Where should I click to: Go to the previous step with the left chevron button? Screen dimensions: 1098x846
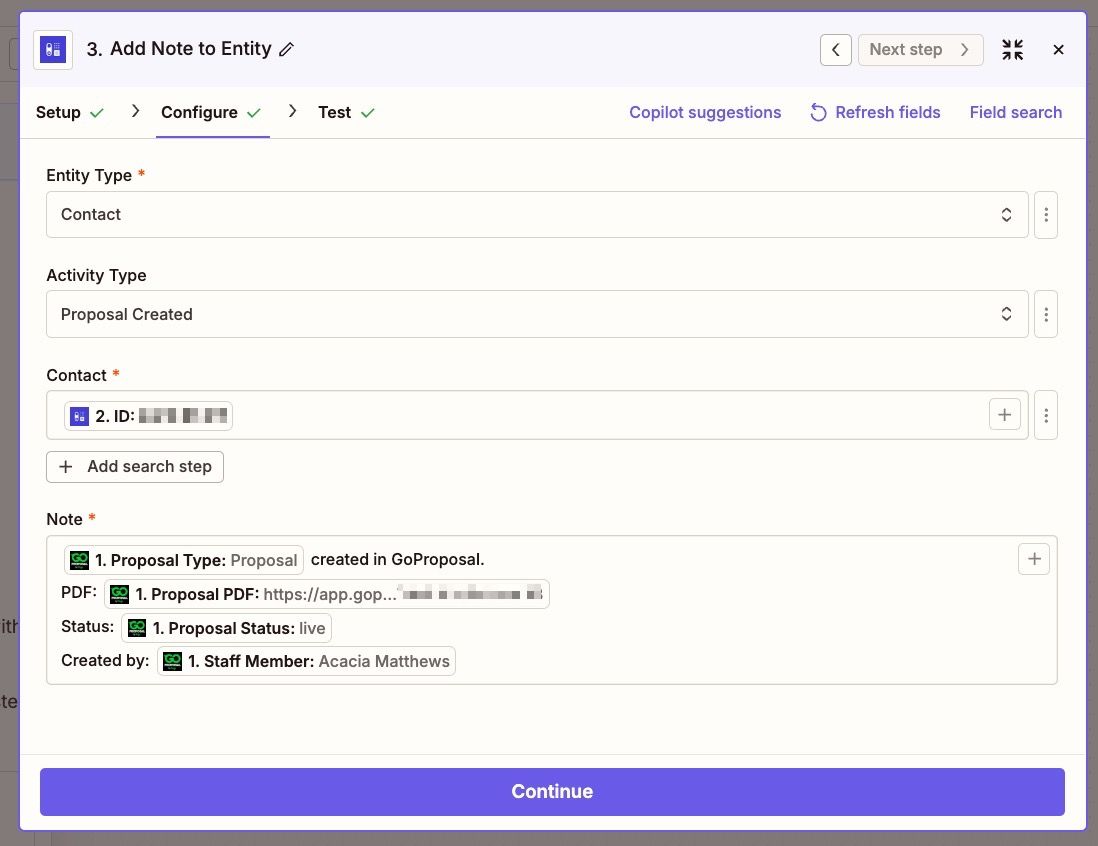click(835, 50)
